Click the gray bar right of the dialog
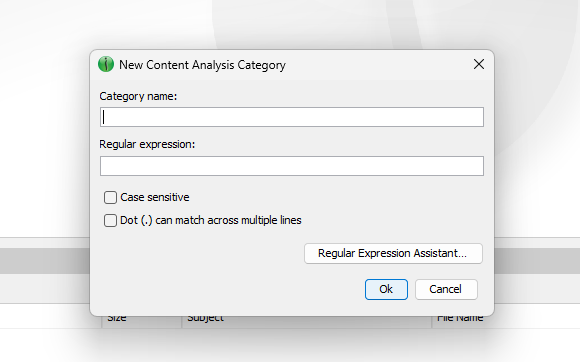The height and width of the screenshot is (362, 580). [537, 261]
